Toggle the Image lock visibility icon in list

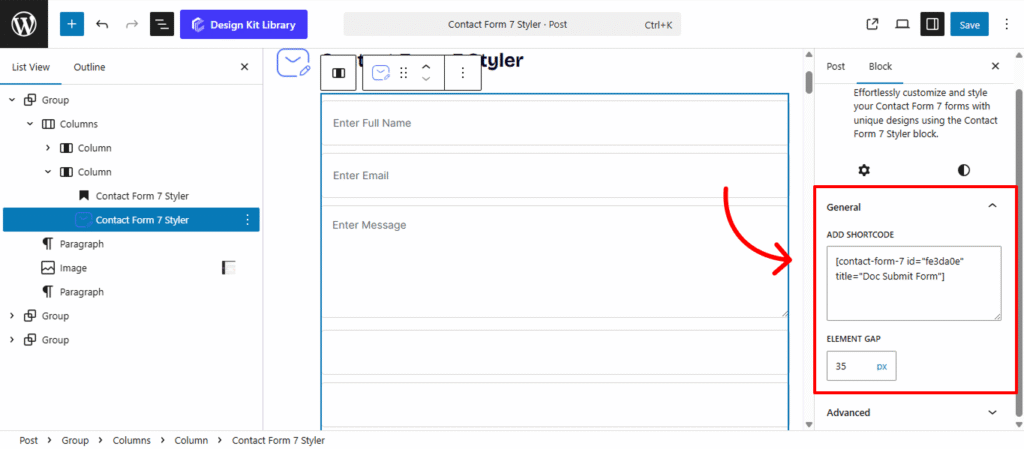pyautogui.click(x=229, y=268)
